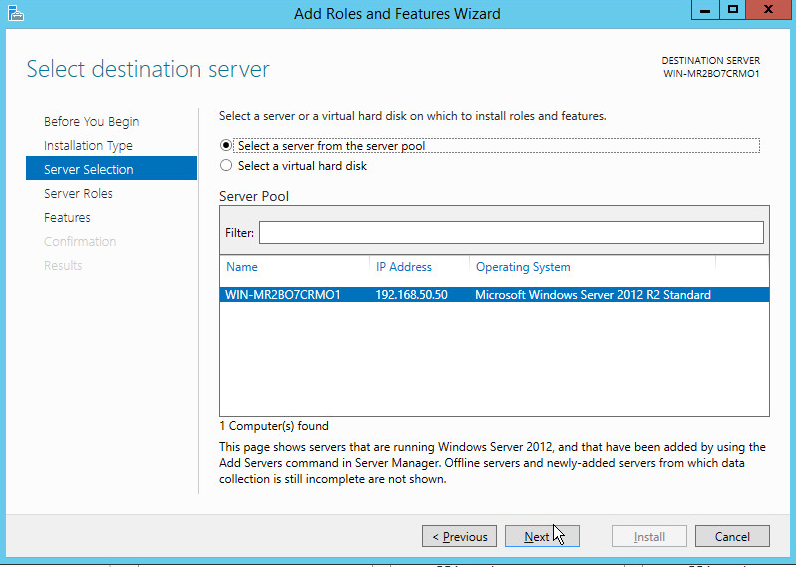Sort the server pool by Name column

242,267
